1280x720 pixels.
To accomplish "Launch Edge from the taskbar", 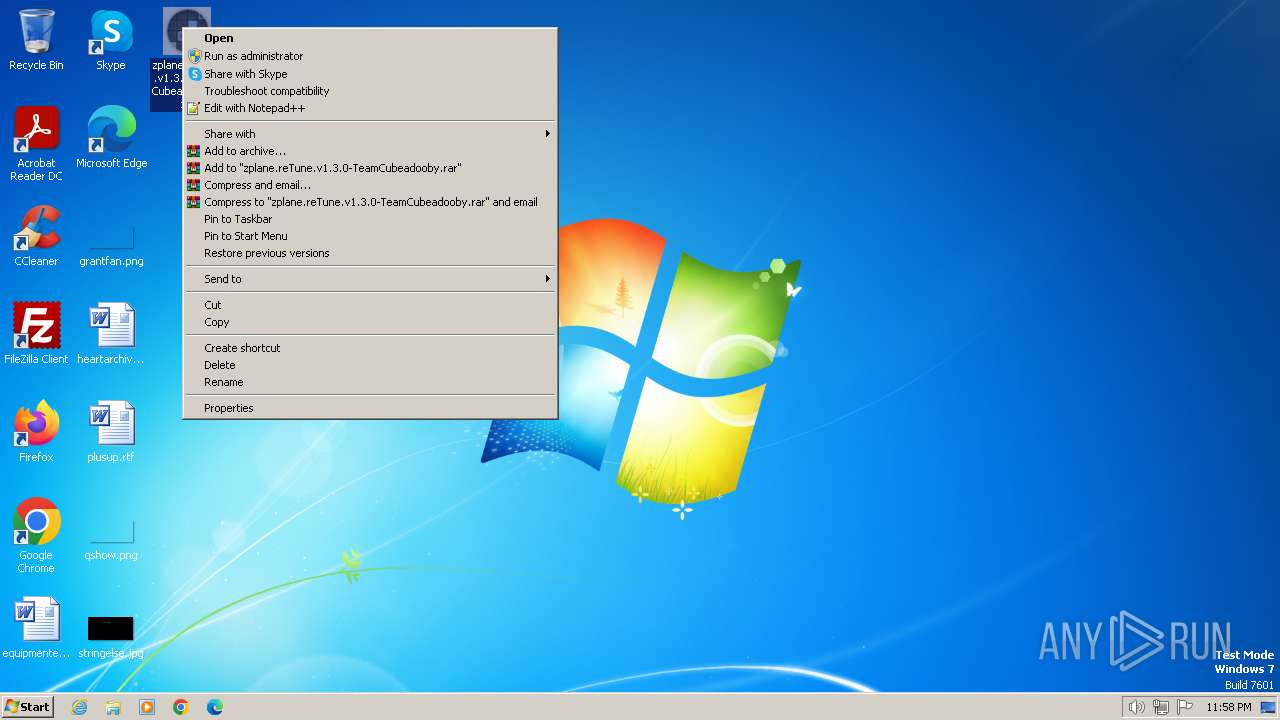I will click(215, 707).
